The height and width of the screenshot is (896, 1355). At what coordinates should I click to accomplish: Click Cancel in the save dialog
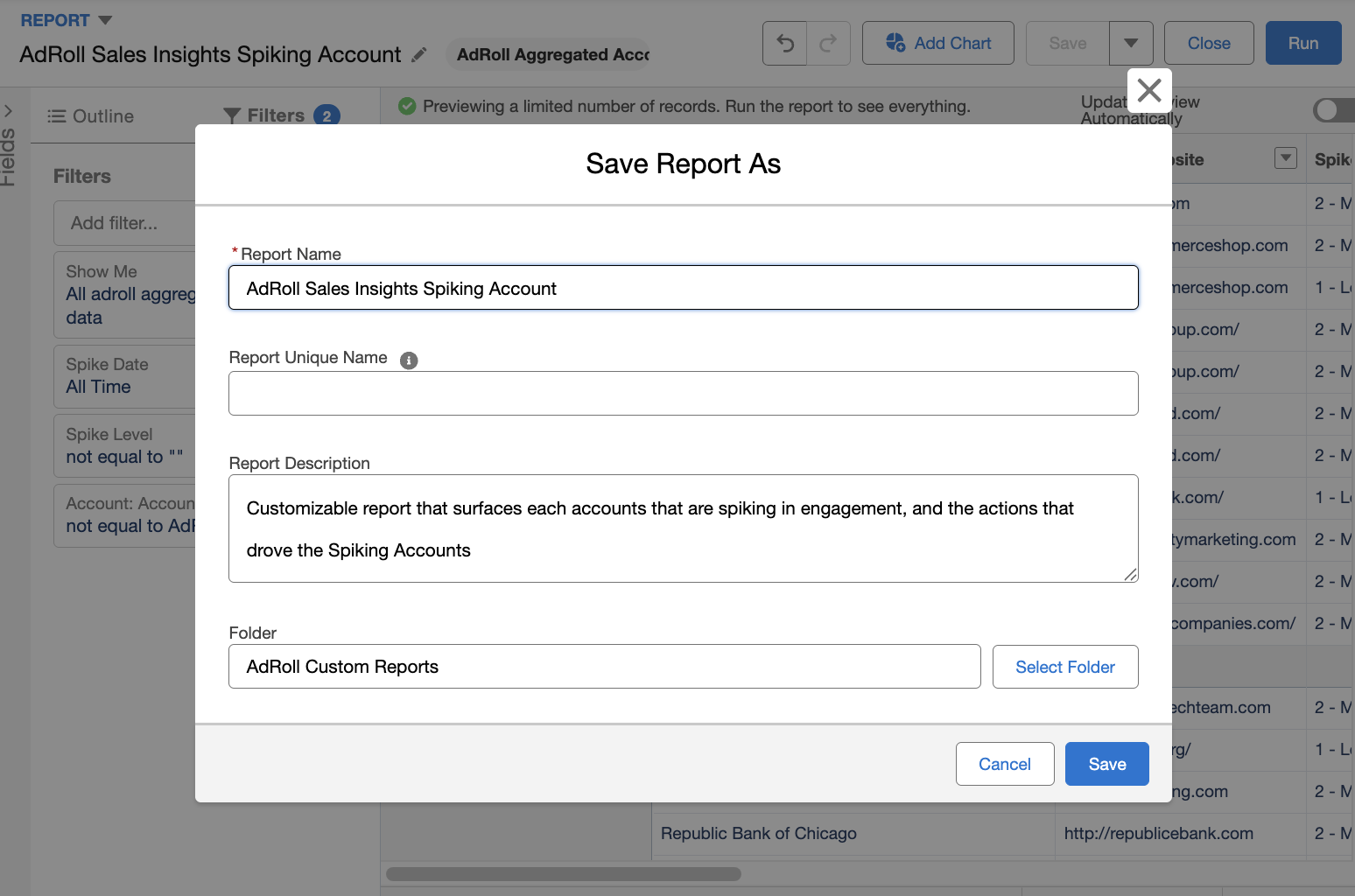point(1004,764)
